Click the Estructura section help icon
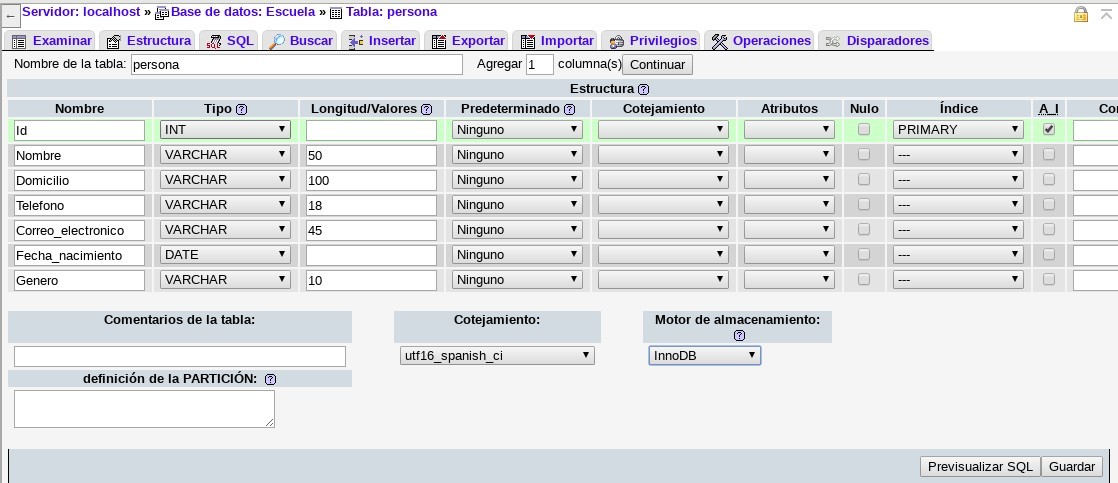The height and width of the screenshot is (483, 1118). (643, 89)
